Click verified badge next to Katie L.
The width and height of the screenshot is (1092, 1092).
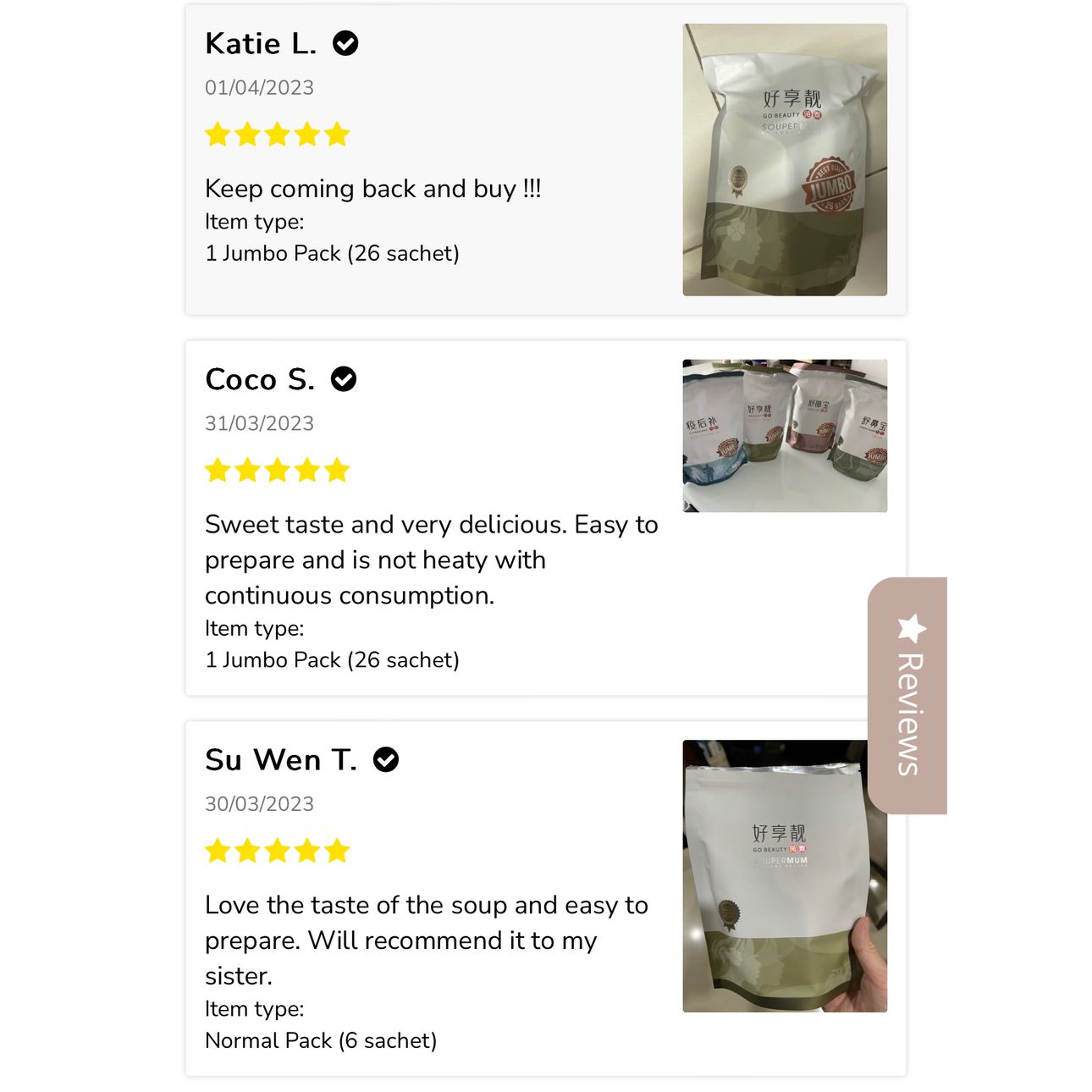click(345, 43)
